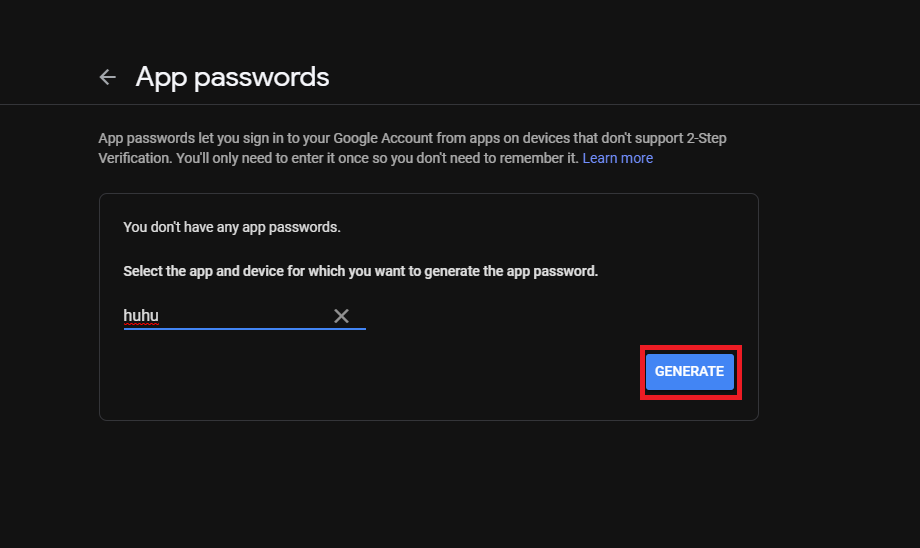Click empty space right of the page heading
The height and width of the screenshot is (548, 920).
click(600, 77)
